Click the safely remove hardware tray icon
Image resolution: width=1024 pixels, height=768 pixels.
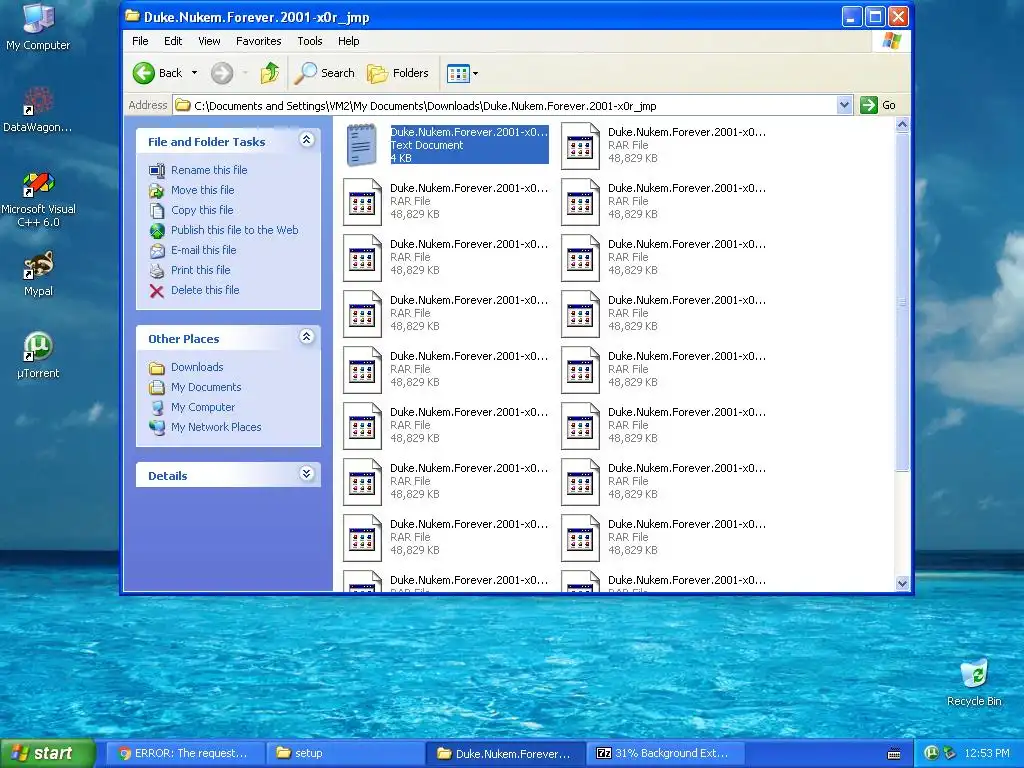pos(950,753)
